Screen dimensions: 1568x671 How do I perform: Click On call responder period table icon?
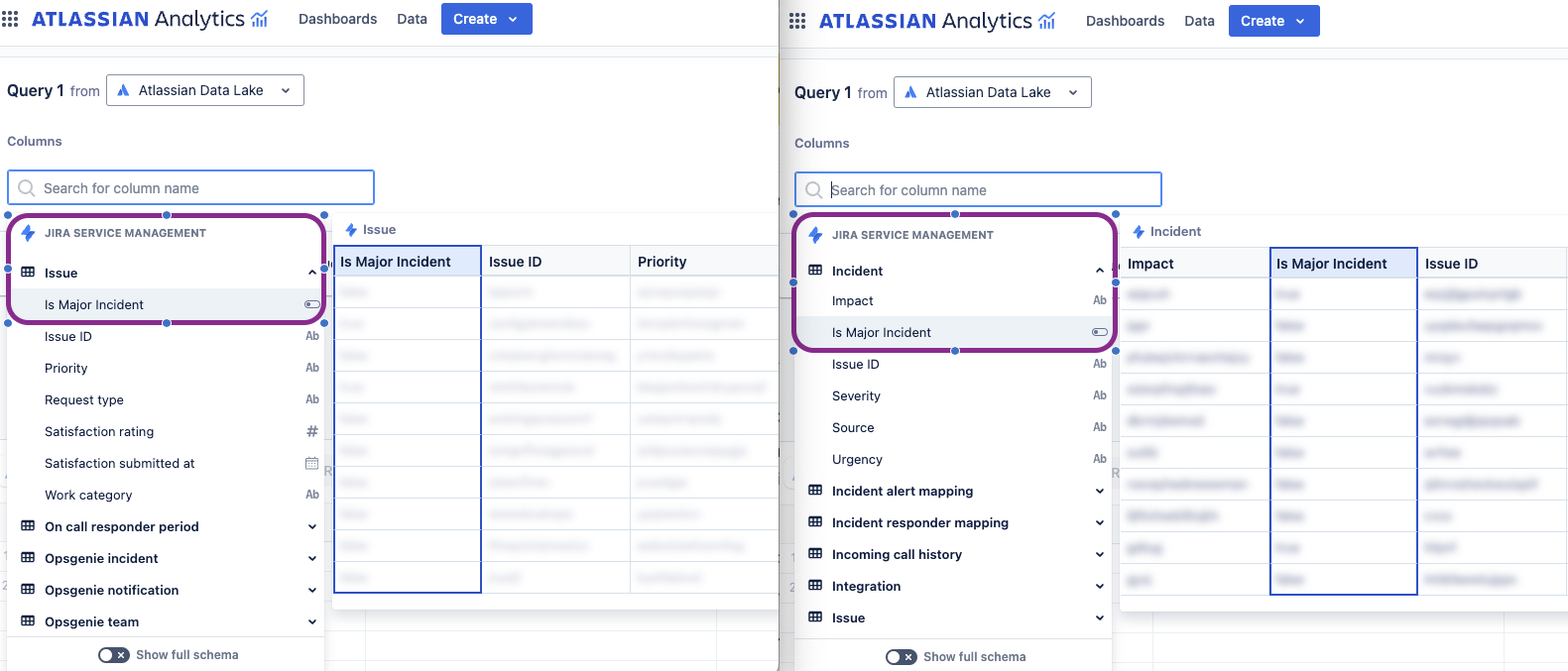tap(28, 526)
